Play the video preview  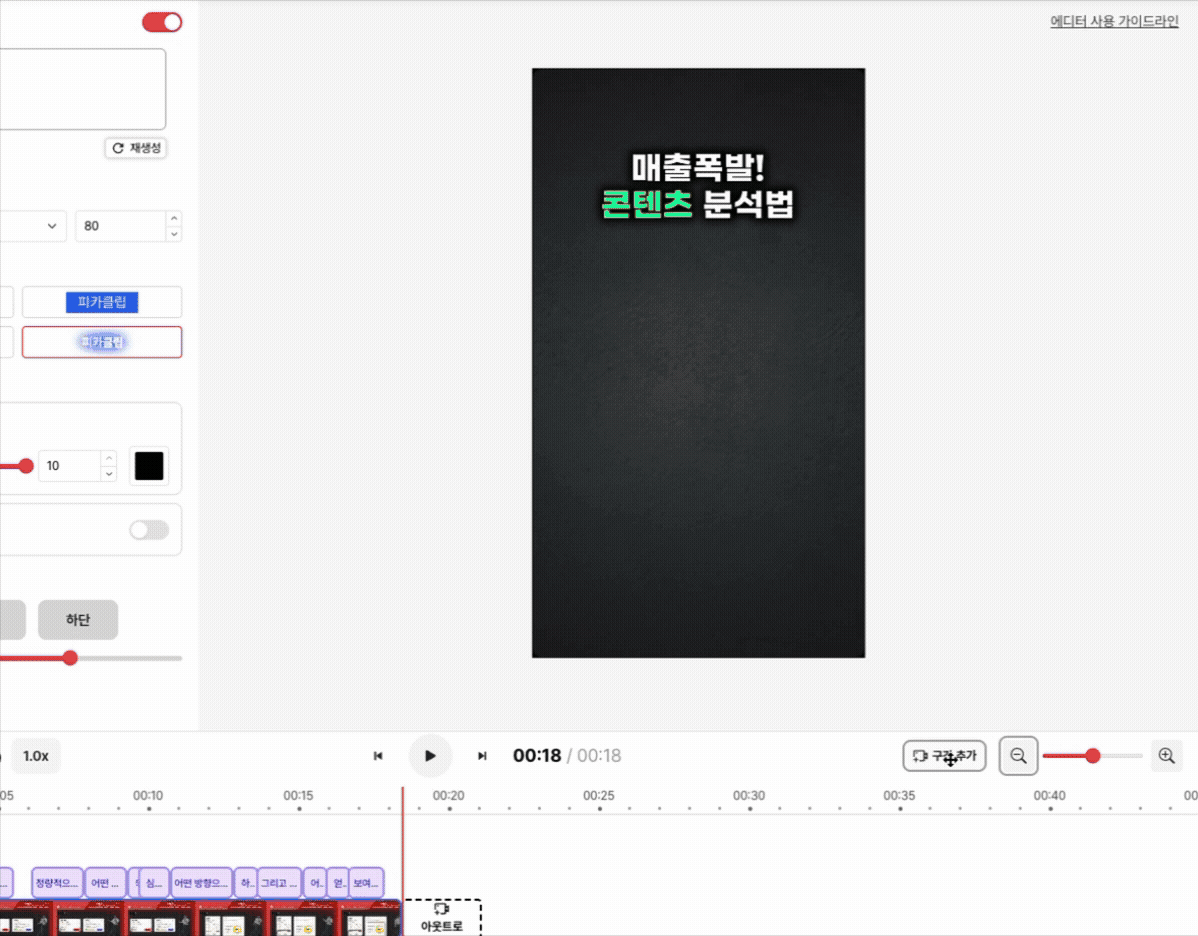click(x=430, y=756)
